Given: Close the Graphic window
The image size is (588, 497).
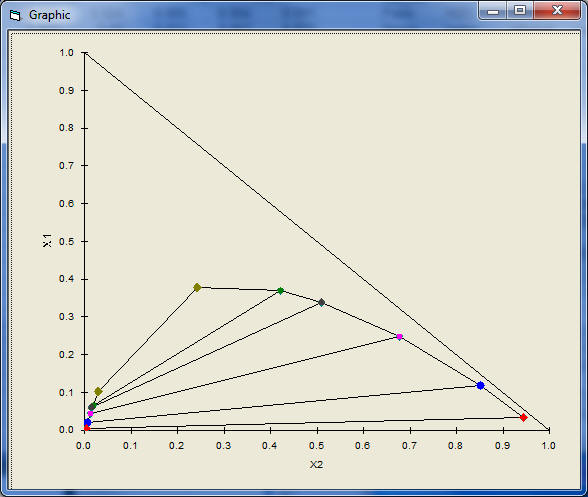Looking at the screenshot, I should pos(557,11).
